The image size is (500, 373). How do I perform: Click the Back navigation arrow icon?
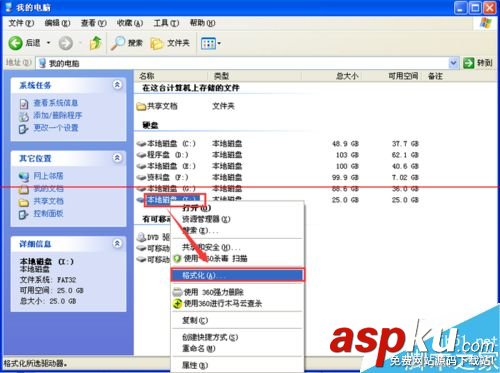(x=15, y=43)
